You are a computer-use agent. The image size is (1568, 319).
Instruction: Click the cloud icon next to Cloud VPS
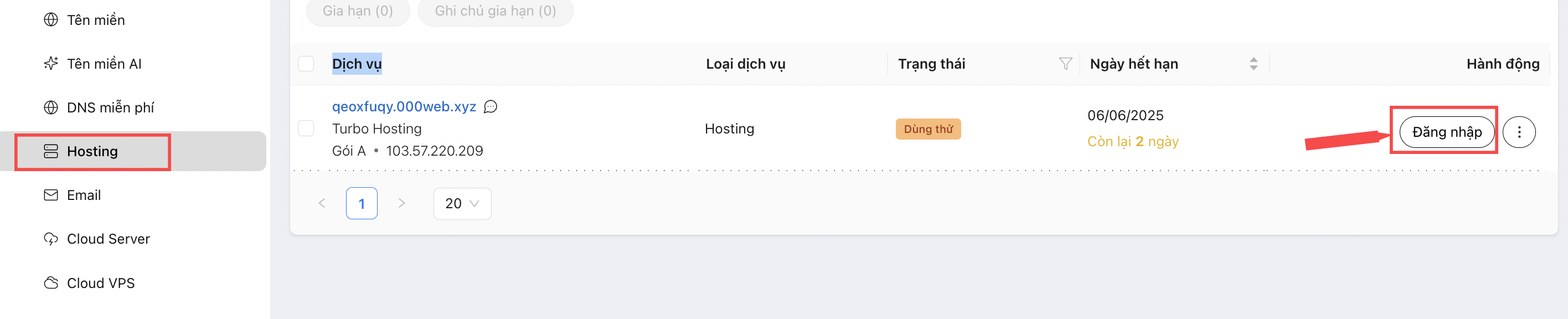tap(51, 283)
